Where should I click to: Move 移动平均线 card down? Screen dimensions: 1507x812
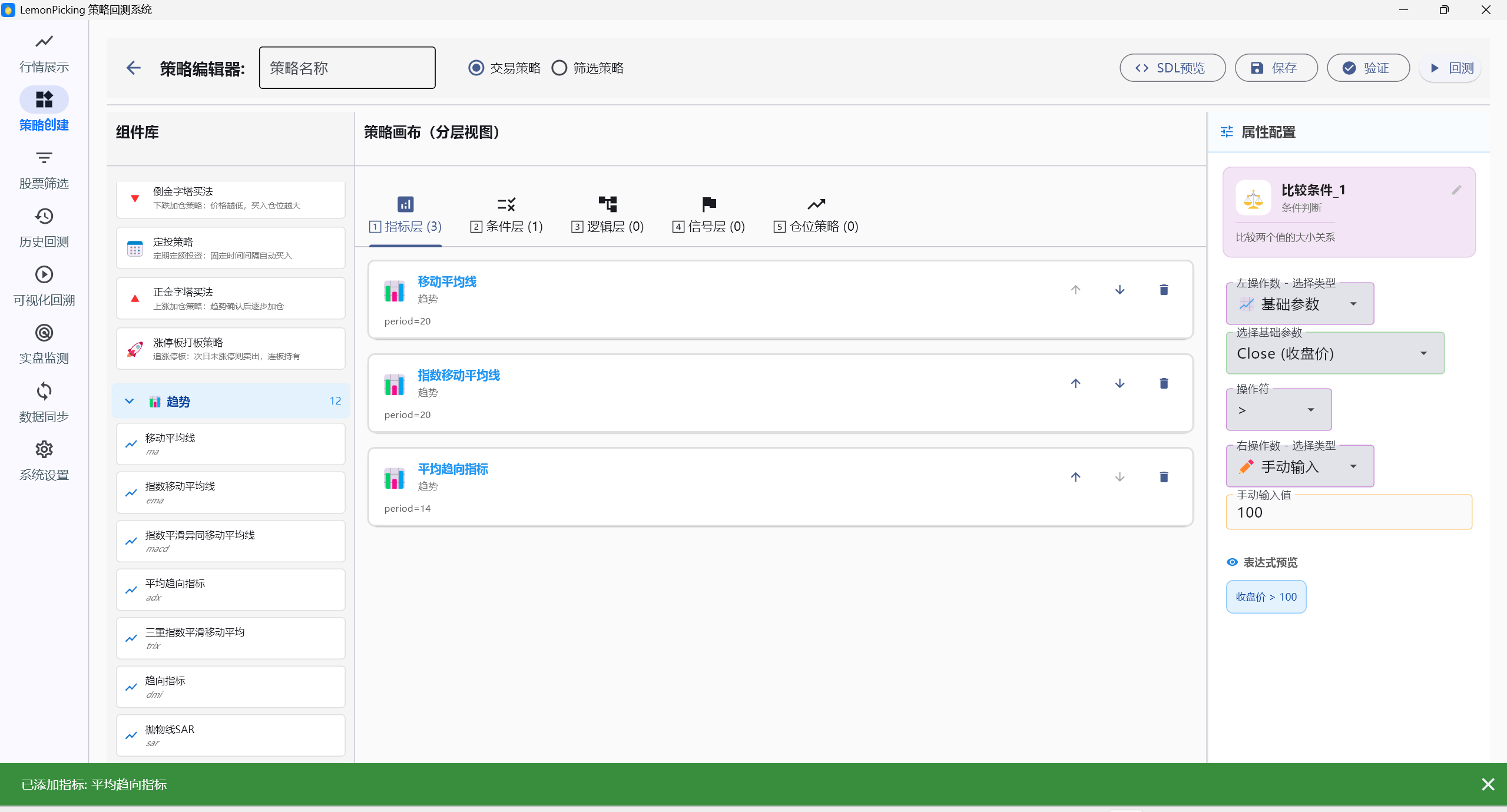pos(1120,290)
